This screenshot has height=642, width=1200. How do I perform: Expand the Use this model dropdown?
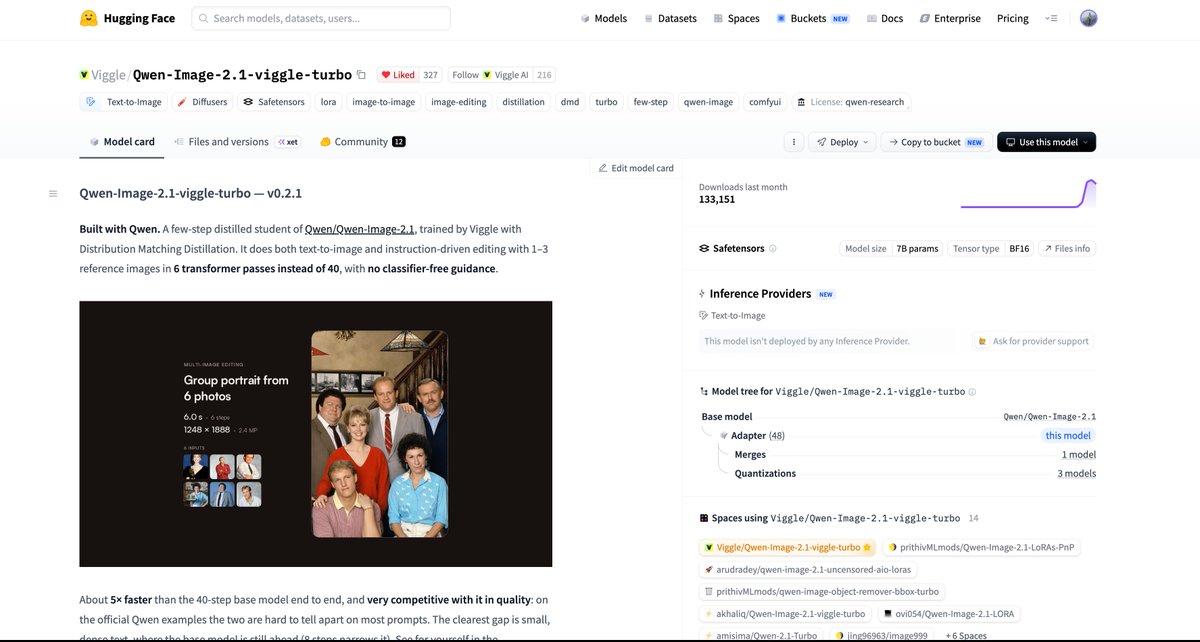(1046, 142)
